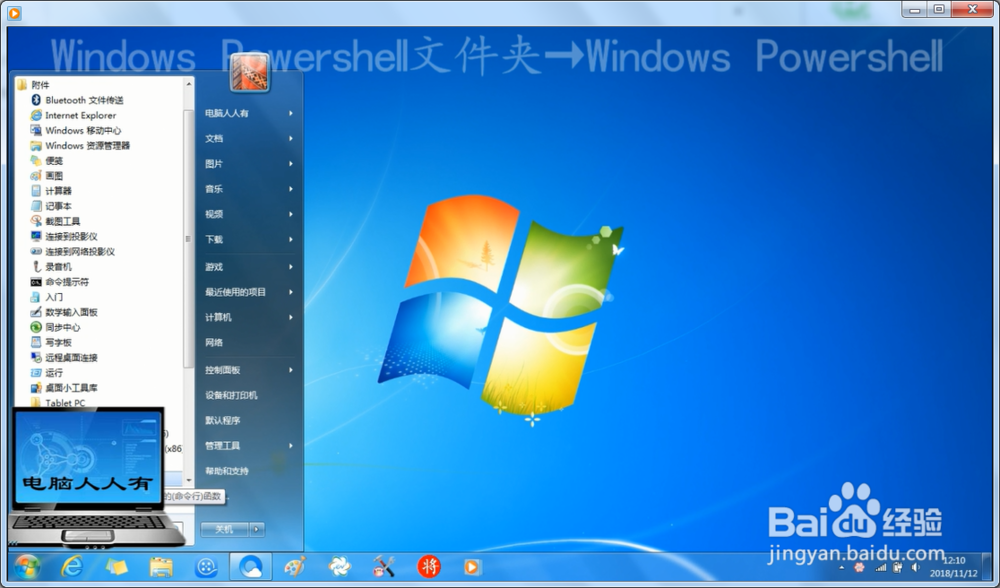The height and width of the screenshot is (588, 1000).
Task: Click the programs list scrollbar thumb
Action: 188,239
